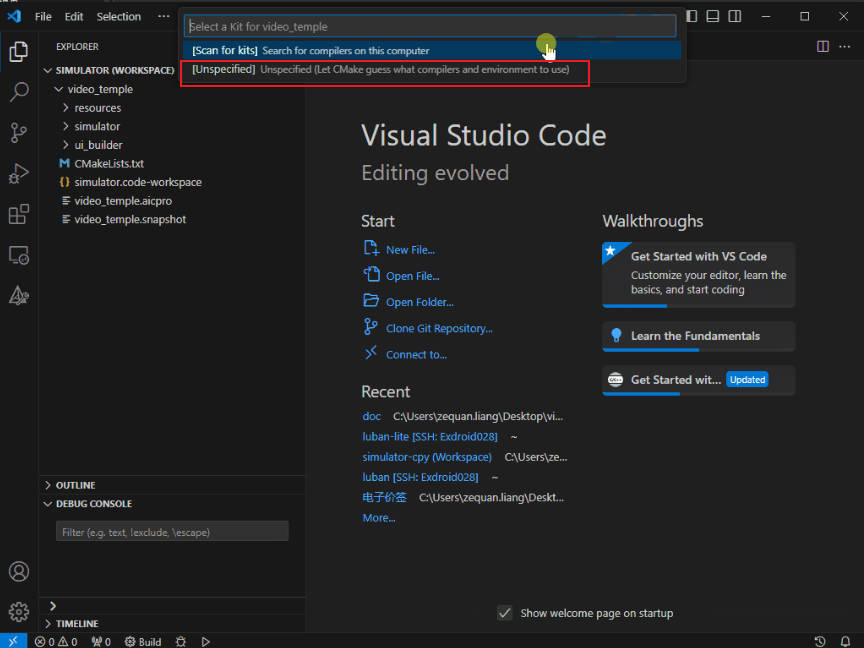Toggle panel layout icon
The width and height of the screenshot is (864, 648).
(x=713, y=17)
